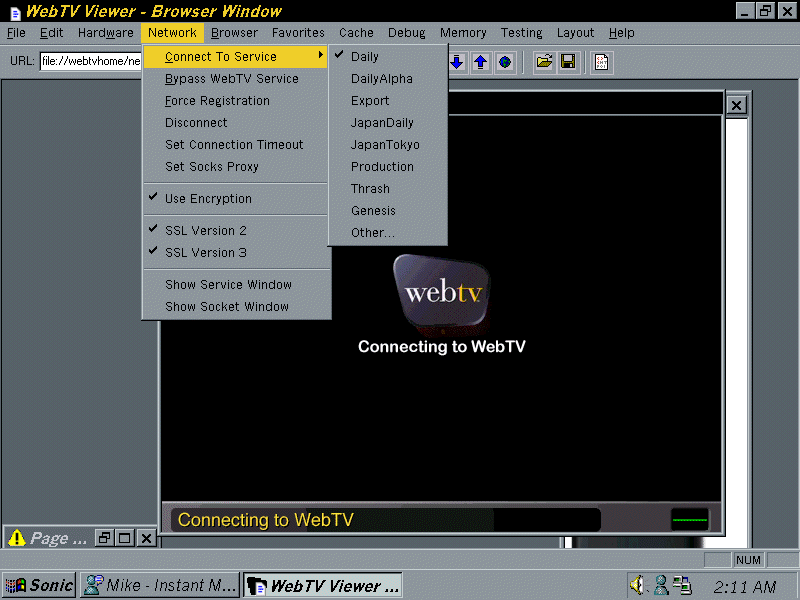Click the speaker volume icon in system tray
Viewport: 800px width, 600px height.
637,585
